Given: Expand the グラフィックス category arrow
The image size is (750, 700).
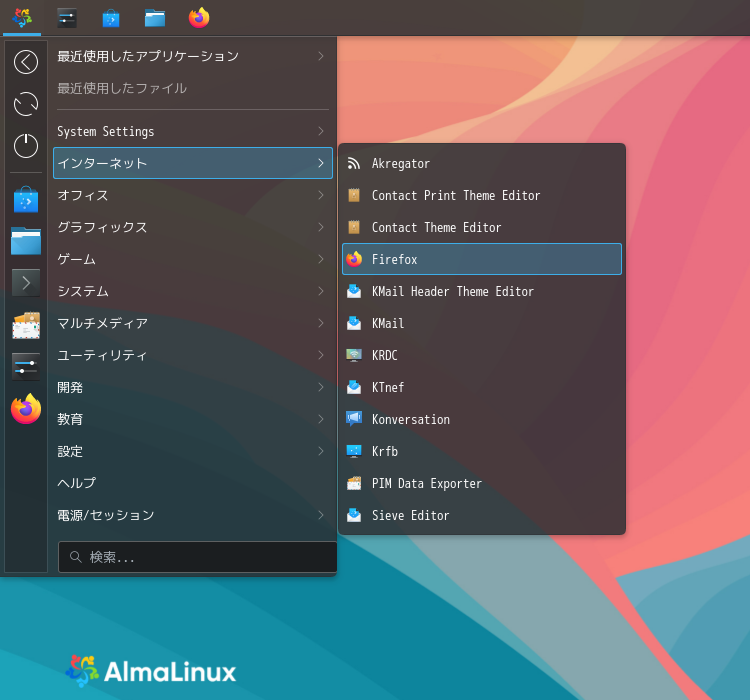Looking at the screenshot, I should pyautogui.click(x=321, y=227).
